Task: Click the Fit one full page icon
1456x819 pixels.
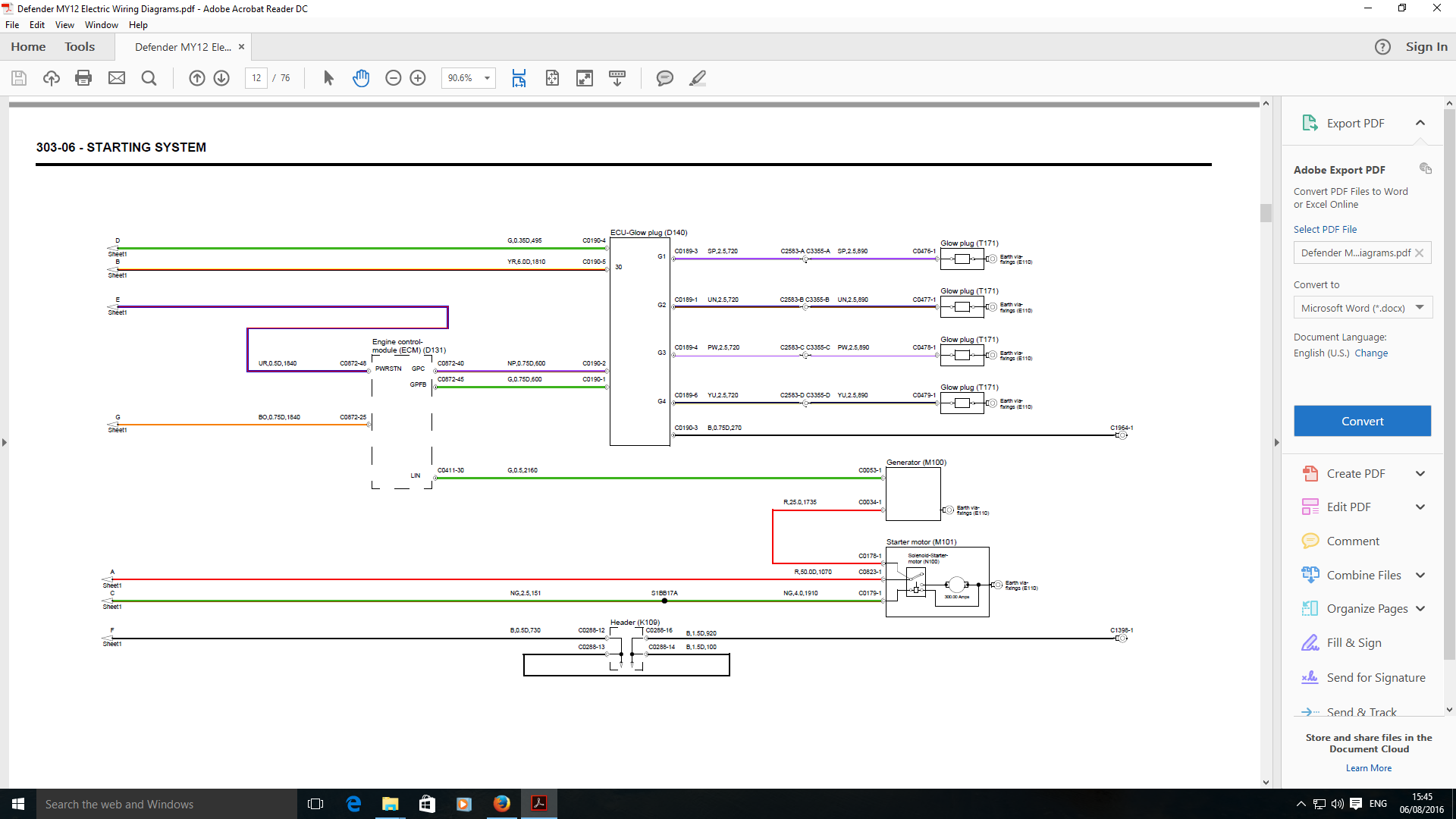Action: pos(552,78)
